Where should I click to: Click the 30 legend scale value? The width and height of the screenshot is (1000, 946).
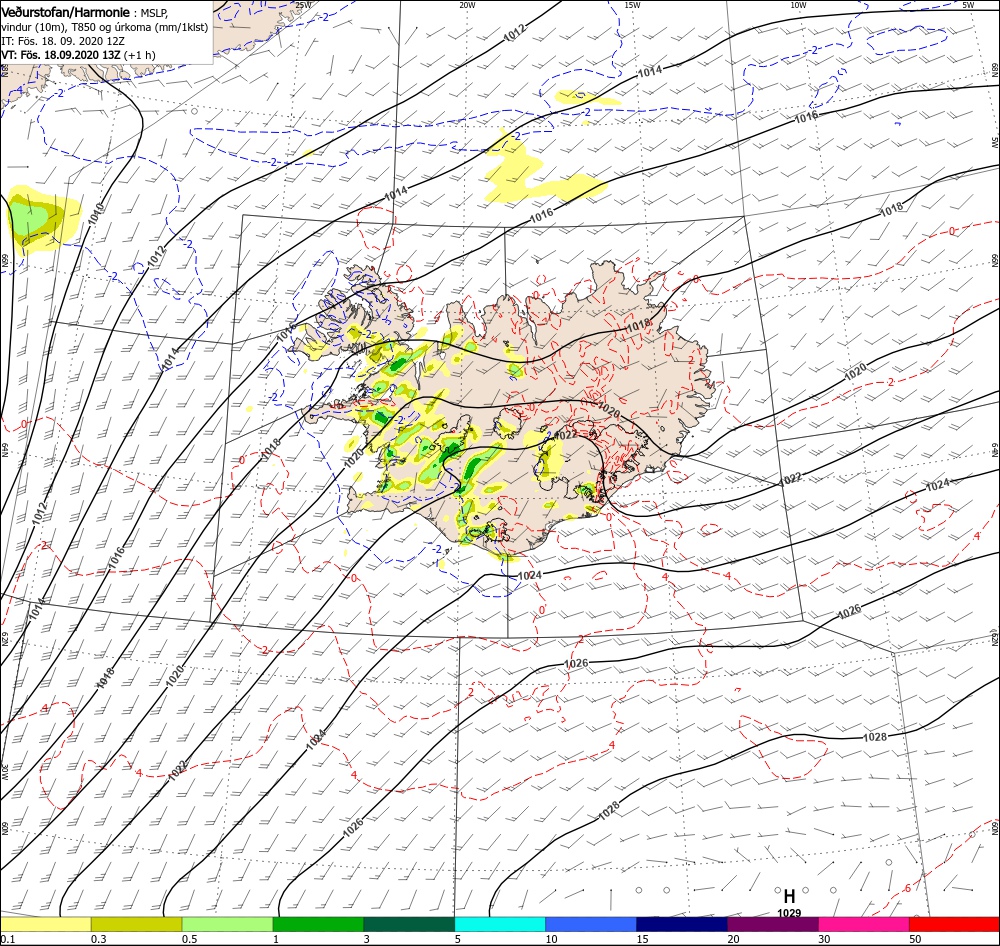point(824,939)
